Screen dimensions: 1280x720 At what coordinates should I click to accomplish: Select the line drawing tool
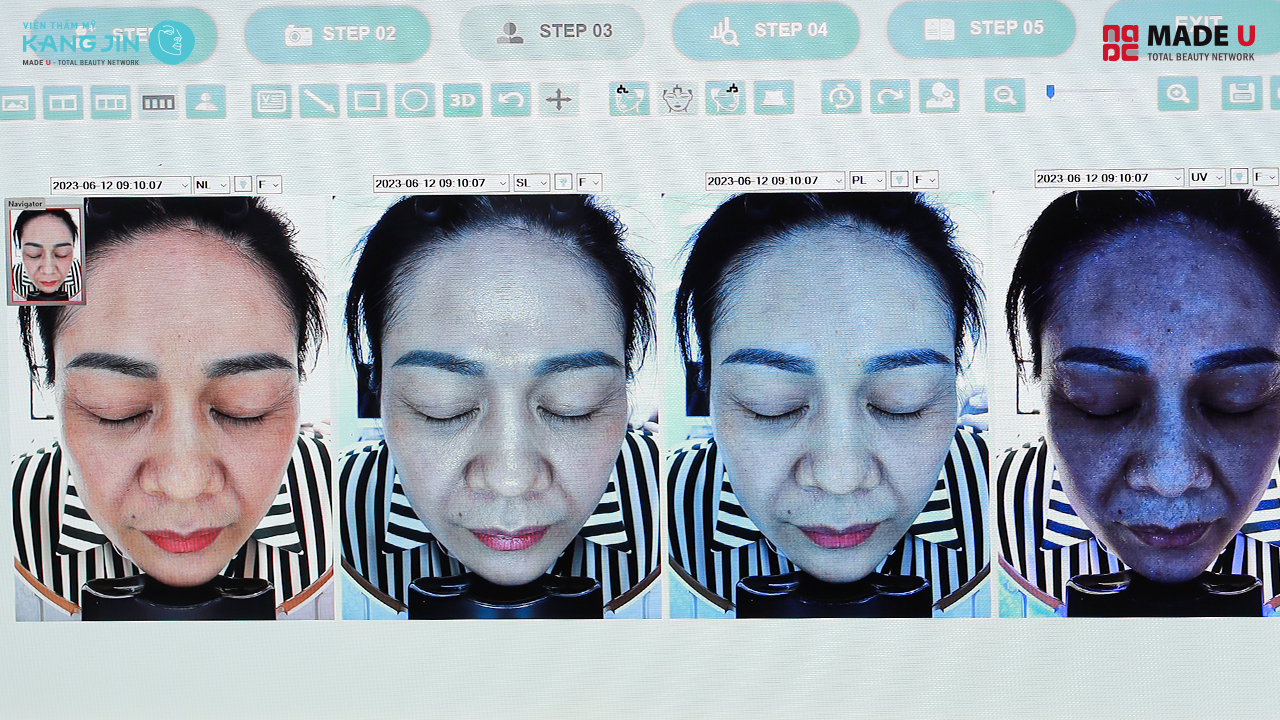(x=318, y=100)
